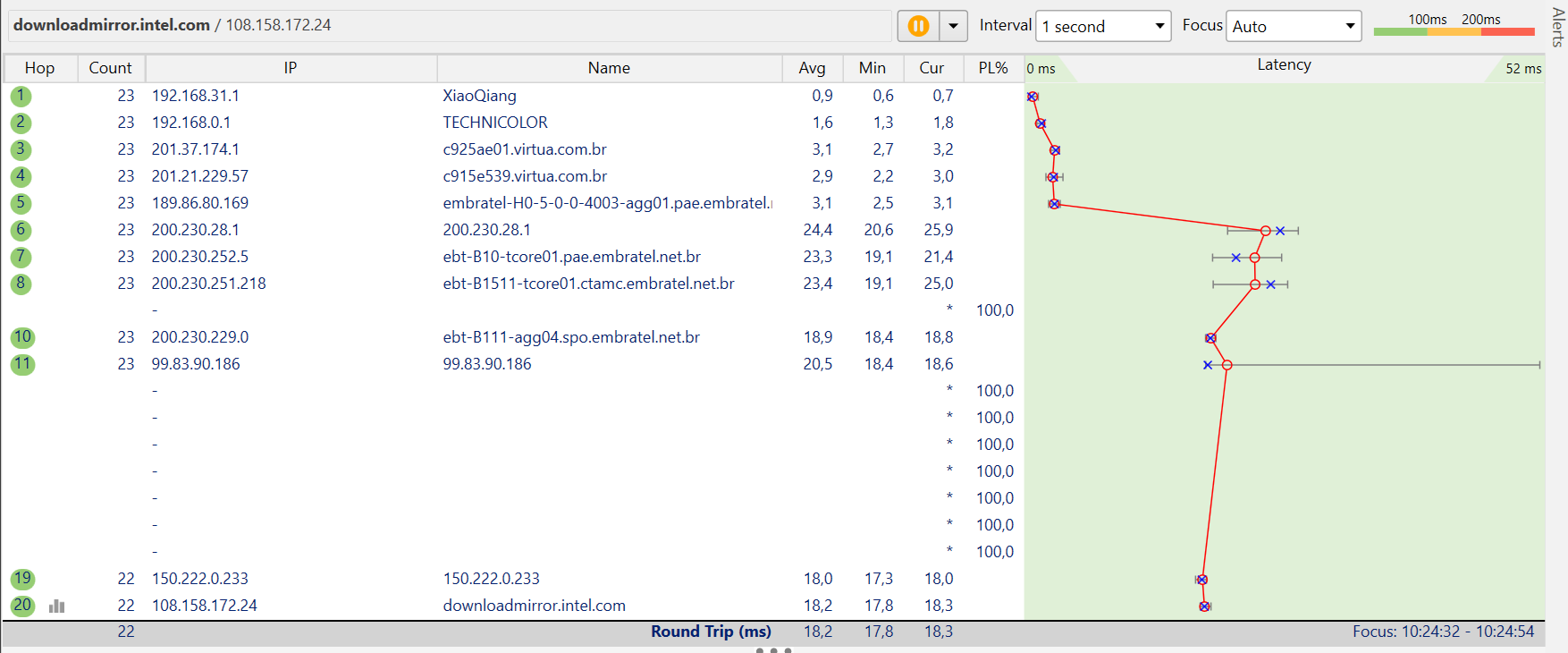Select hop 1 green circle icon
The width and height of the screenshot is (1568, 653).
pyautogui.click(x=21, y=96)
